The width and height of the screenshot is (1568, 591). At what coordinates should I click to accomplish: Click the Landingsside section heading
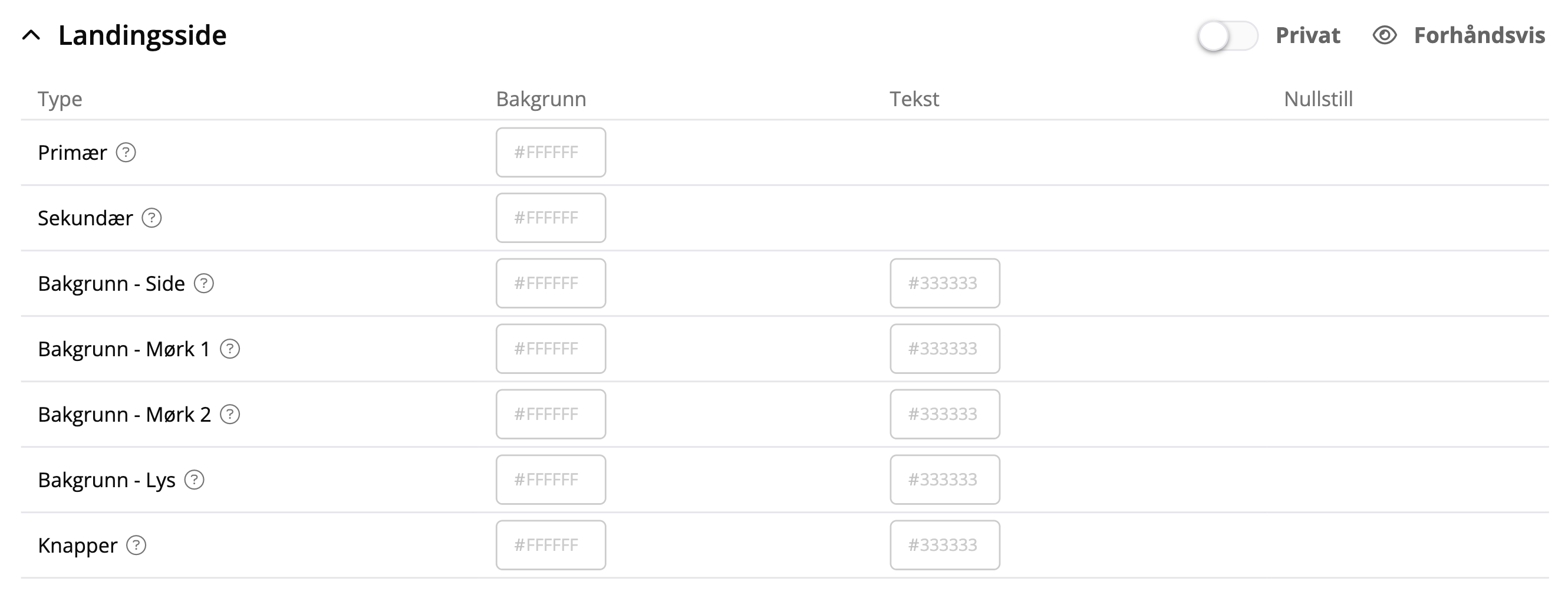(143, 35)
